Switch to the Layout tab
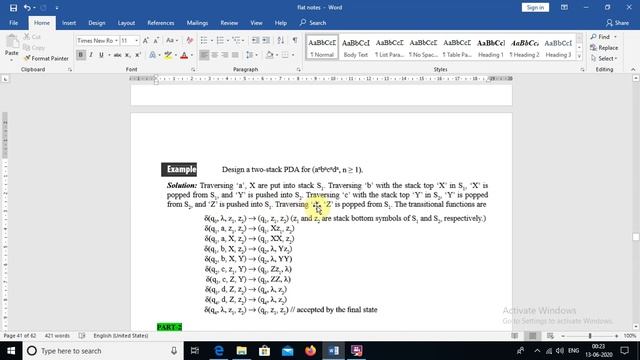This screenshot has width=640, height=360. pyautogui.click(x=126, y=23)
